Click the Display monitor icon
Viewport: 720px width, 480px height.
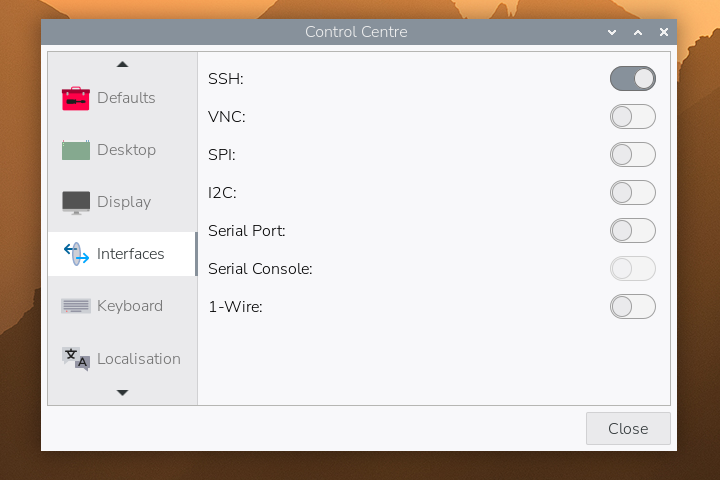(x=76, y=203)
